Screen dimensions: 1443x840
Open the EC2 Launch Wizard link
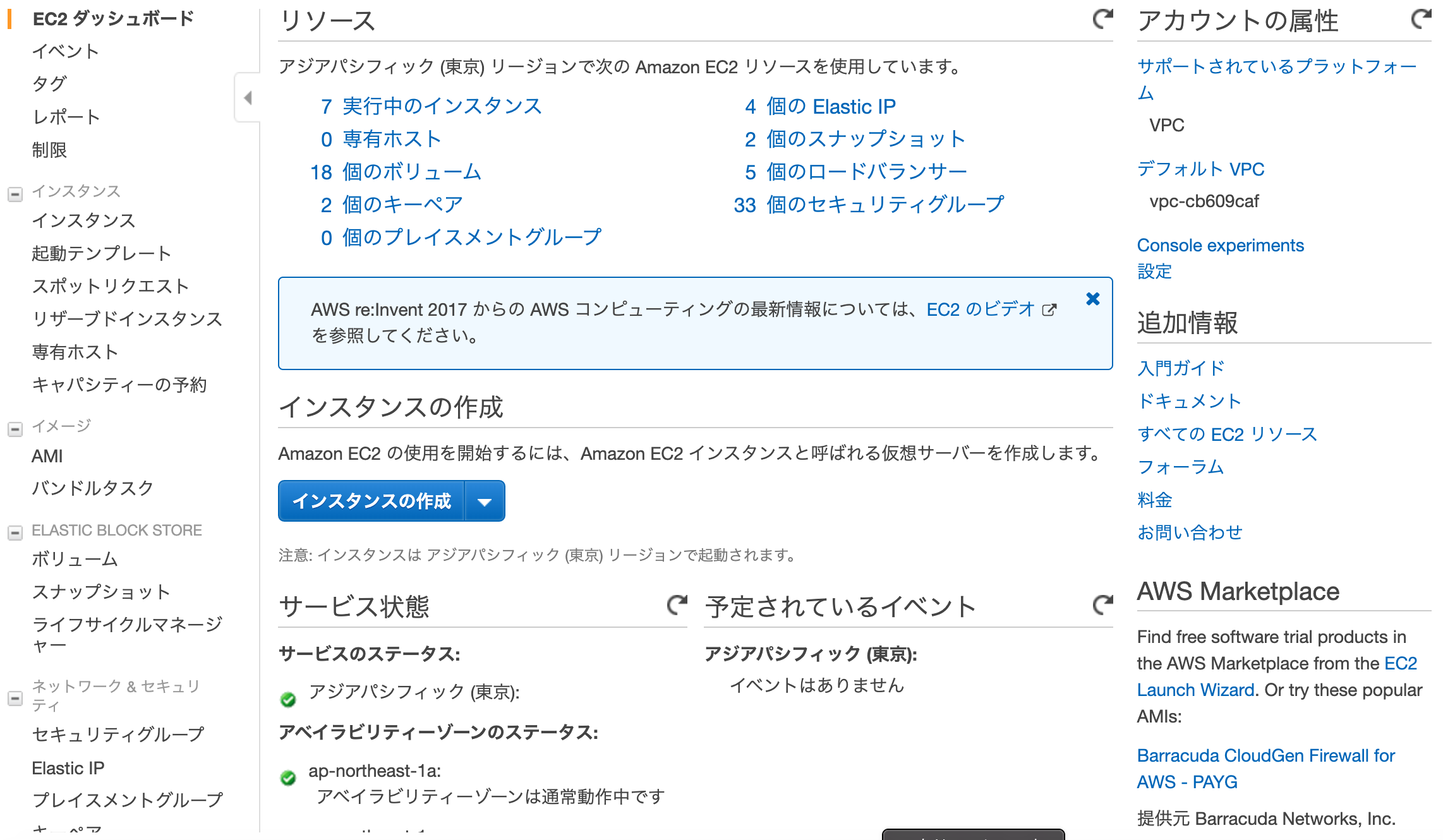(1196, 690)
